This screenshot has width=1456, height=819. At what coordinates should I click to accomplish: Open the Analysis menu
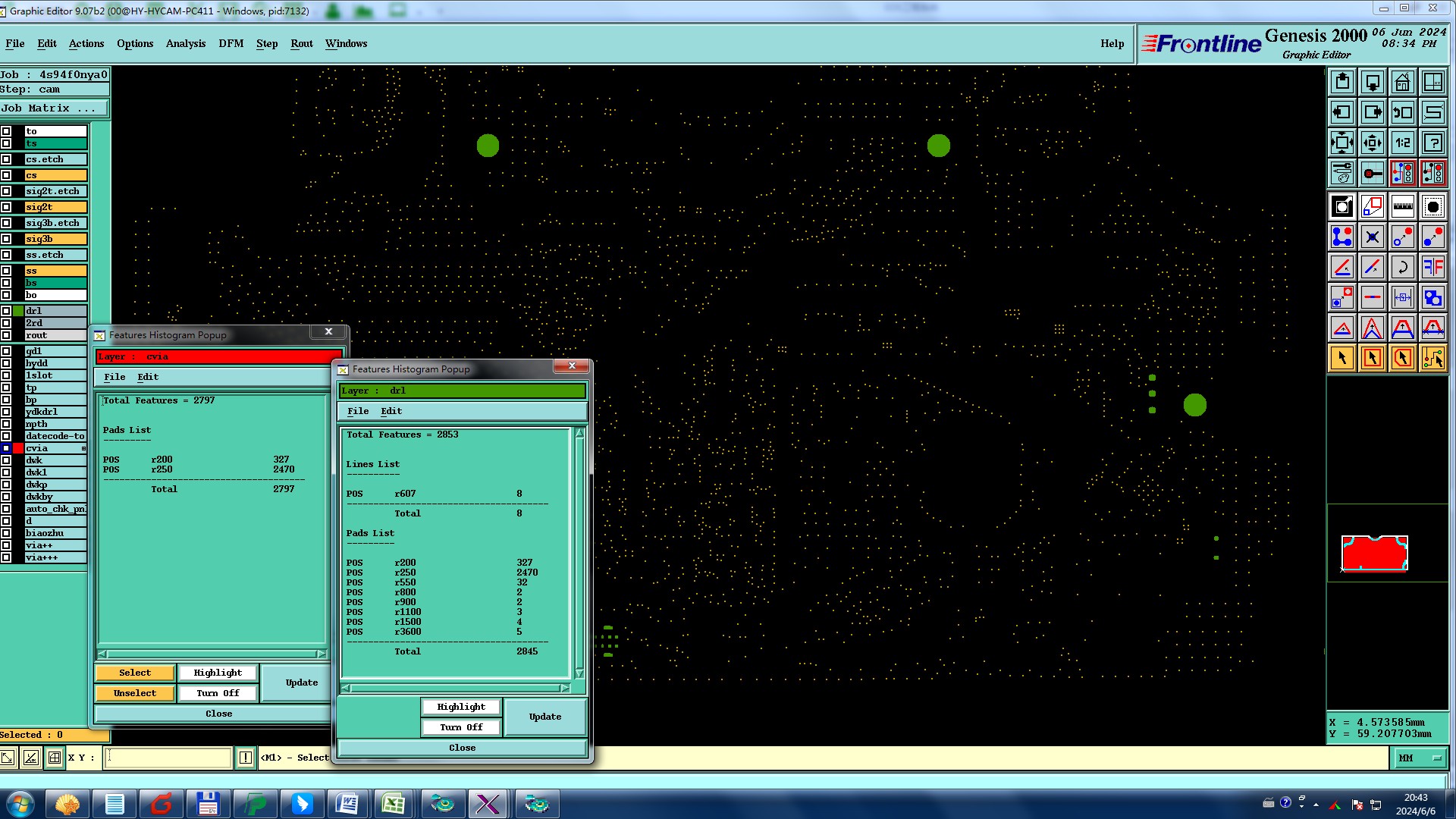186,43
